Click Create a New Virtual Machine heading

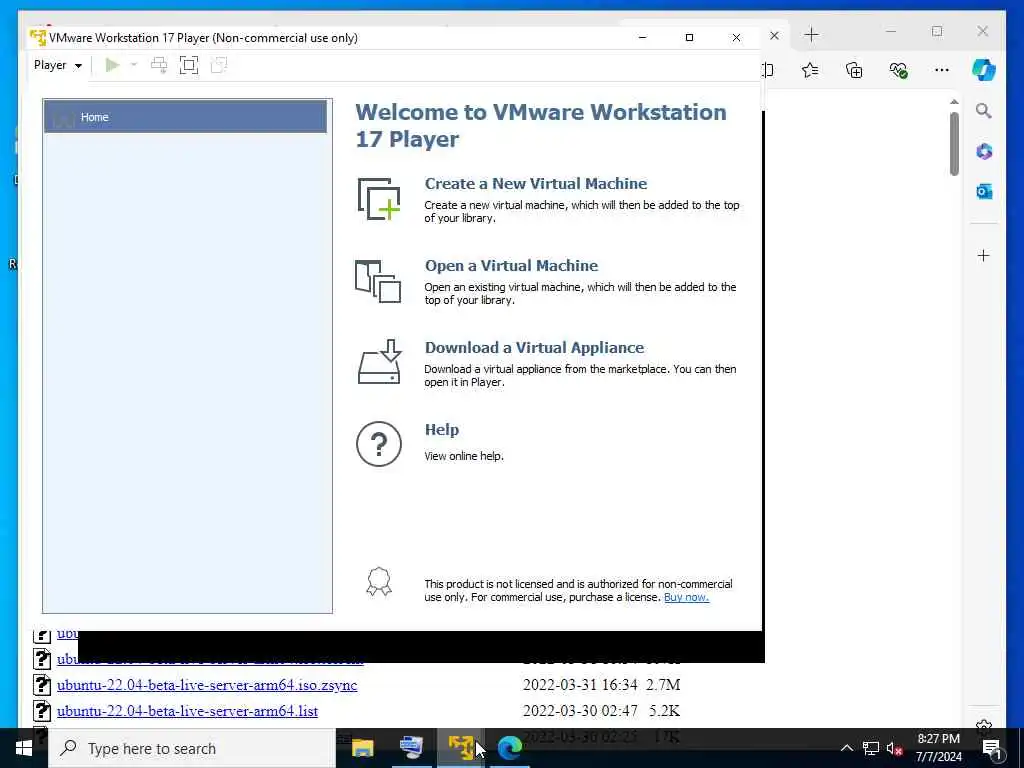point(536,184)
